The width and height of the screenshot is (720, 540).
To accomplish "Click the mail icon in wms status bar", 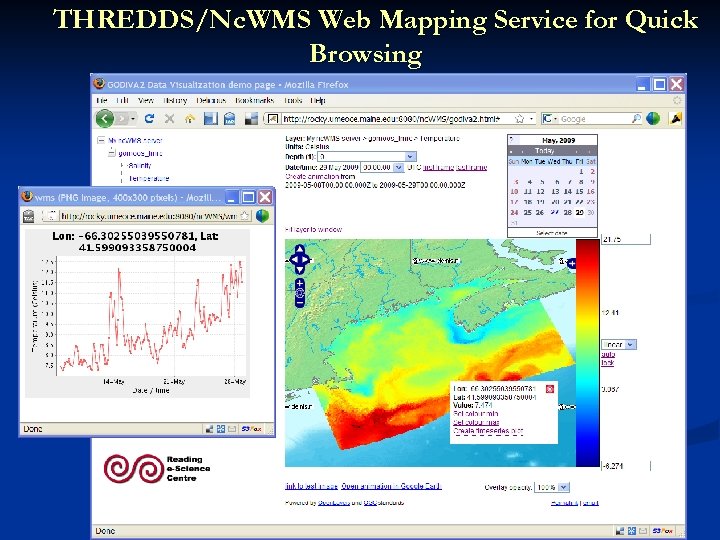I will point(232,428).
